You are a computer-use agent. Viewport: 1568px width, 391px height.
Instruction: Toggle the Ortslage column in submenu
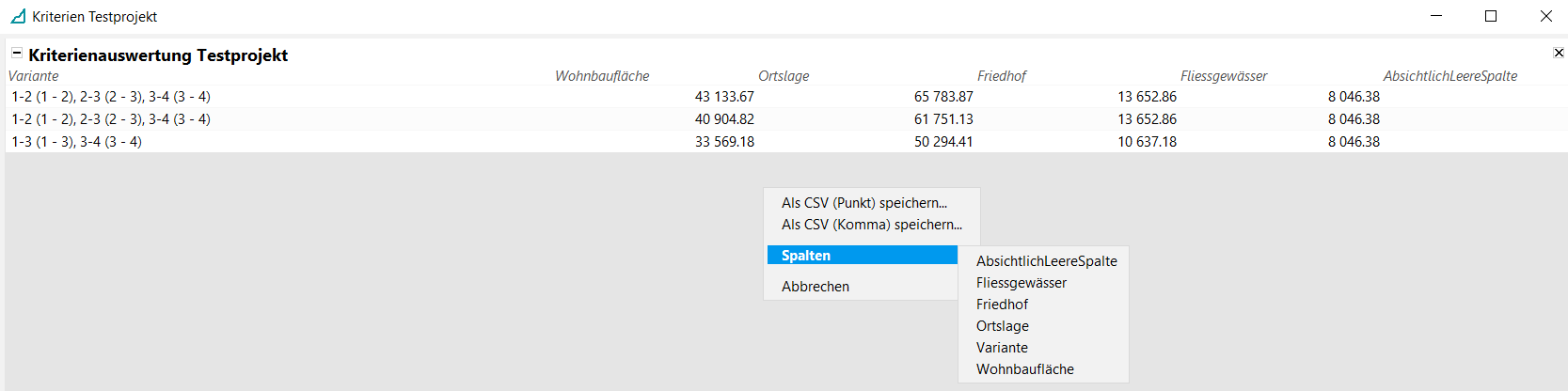[1002, 326]
